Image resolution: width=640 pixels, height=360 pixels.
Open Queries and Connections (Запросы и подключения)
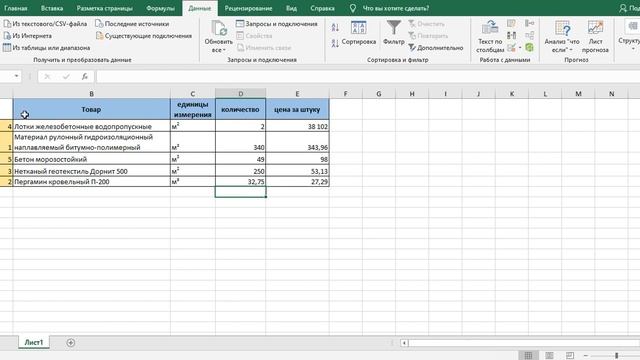[x=277, y=24]
